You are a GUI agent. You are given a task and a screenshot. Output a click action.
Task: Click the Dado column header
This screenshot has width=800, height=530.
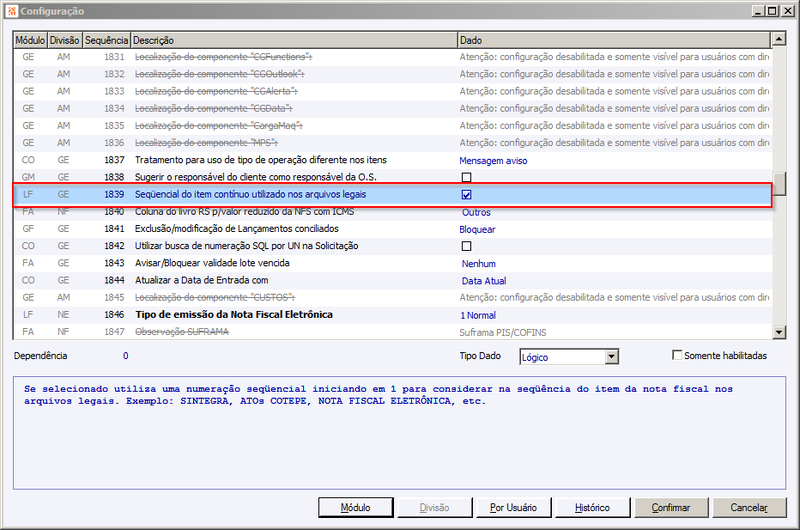point(614,40)
